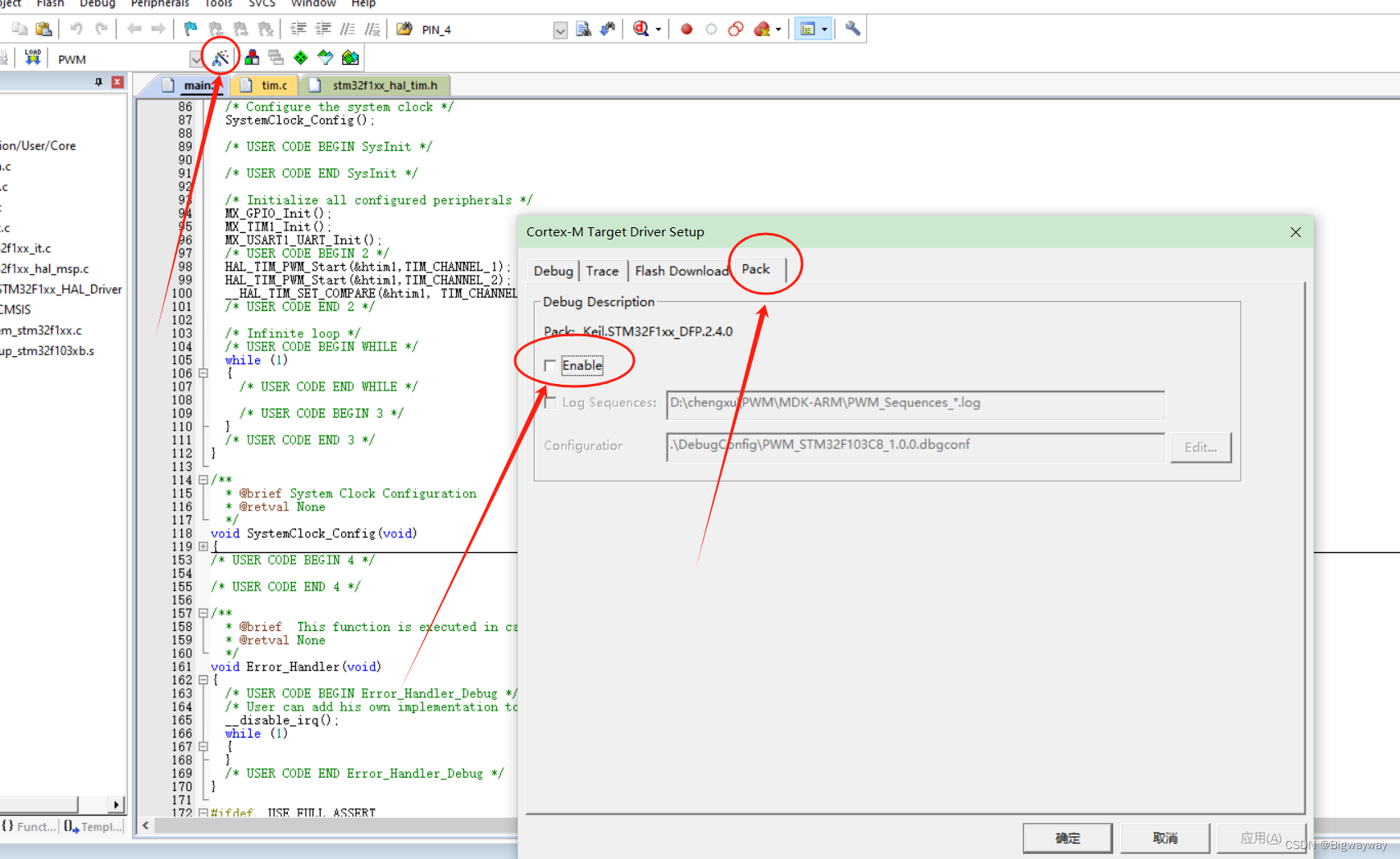Open the PIN_4 file history dropdown

click(x=560, y=30)
